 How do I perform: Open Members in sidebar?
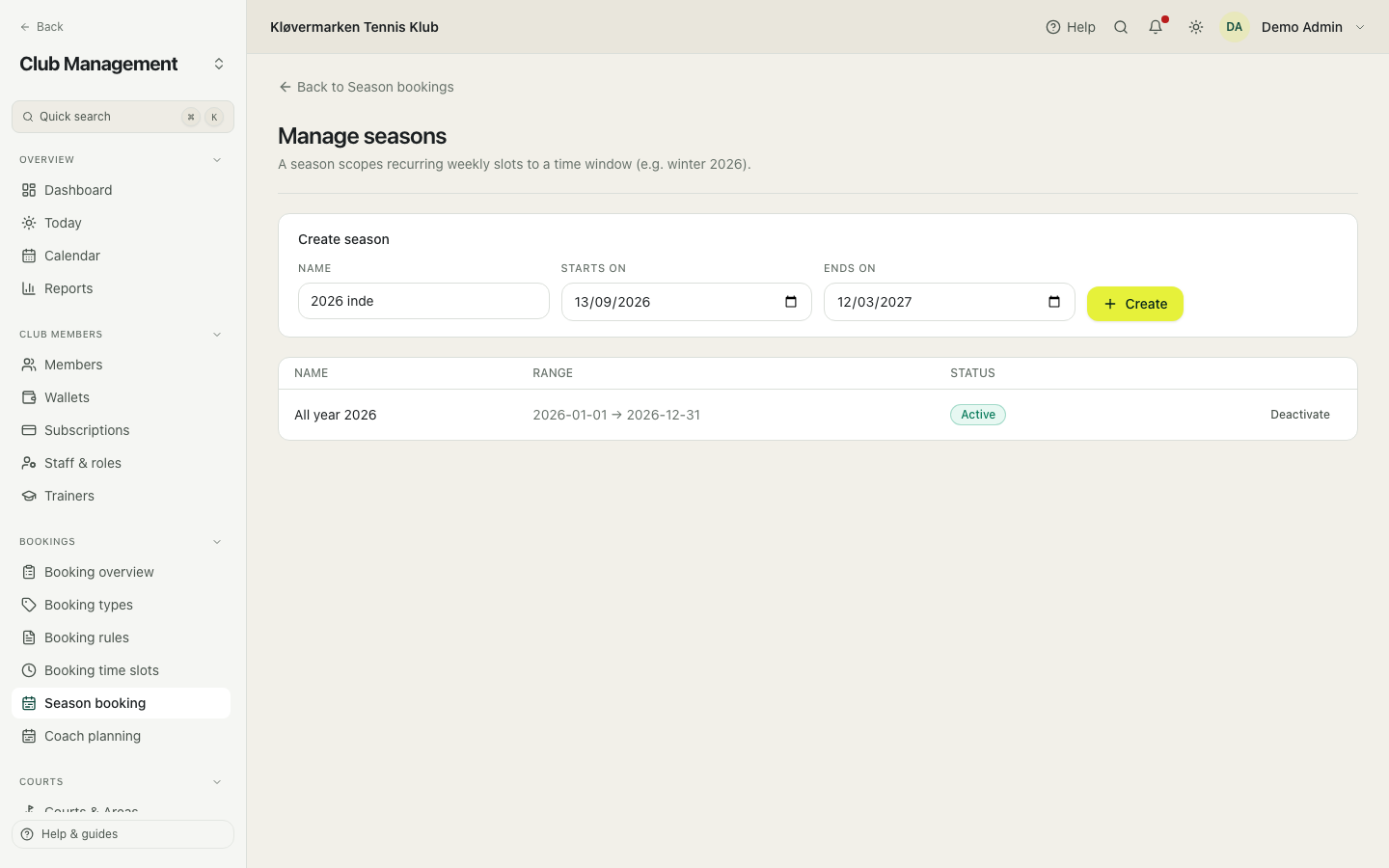click(x=122, y=365)
